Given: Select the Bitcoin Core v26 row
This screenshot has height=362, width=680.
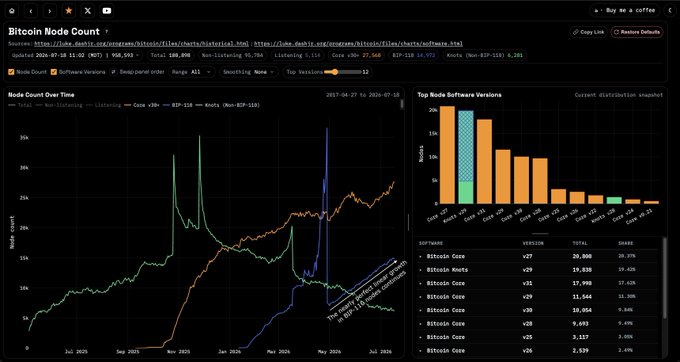Looking at the screenshot, I should pyautogui.click(x=538, y=350).
